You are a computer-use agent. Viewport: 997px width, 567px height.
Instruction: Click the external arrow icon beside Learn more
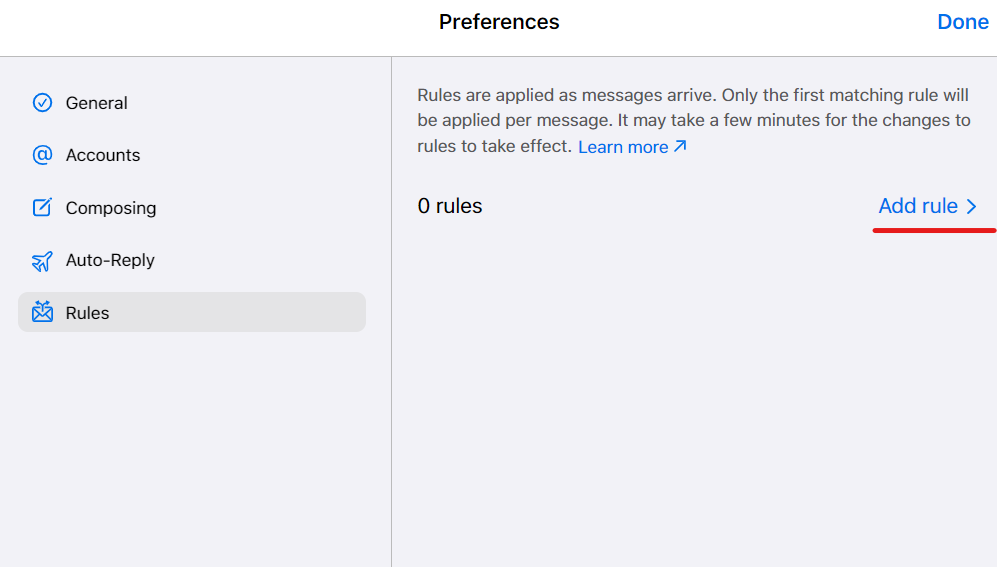680,146
